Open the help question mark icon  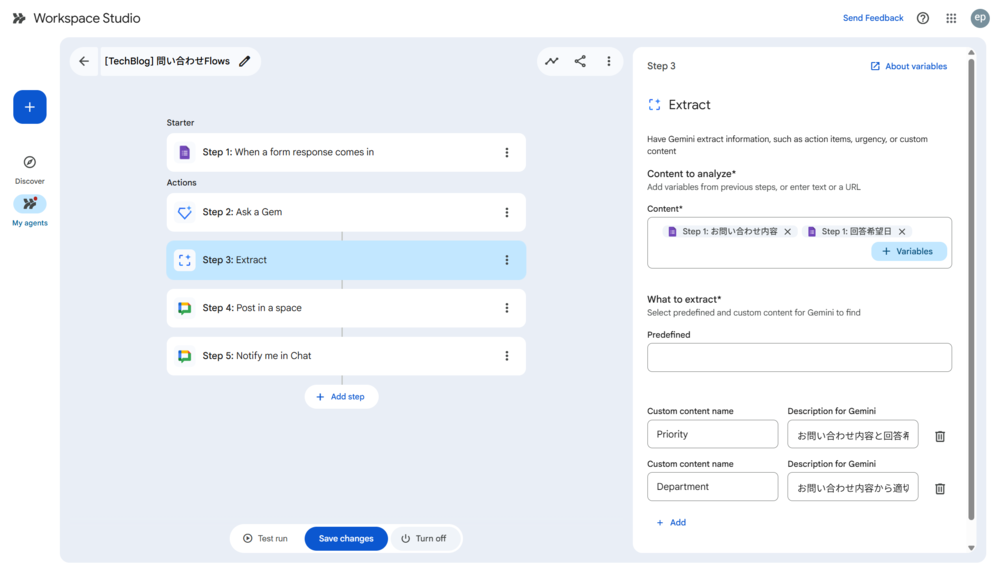pyautogui.click(x=923, y=18)
